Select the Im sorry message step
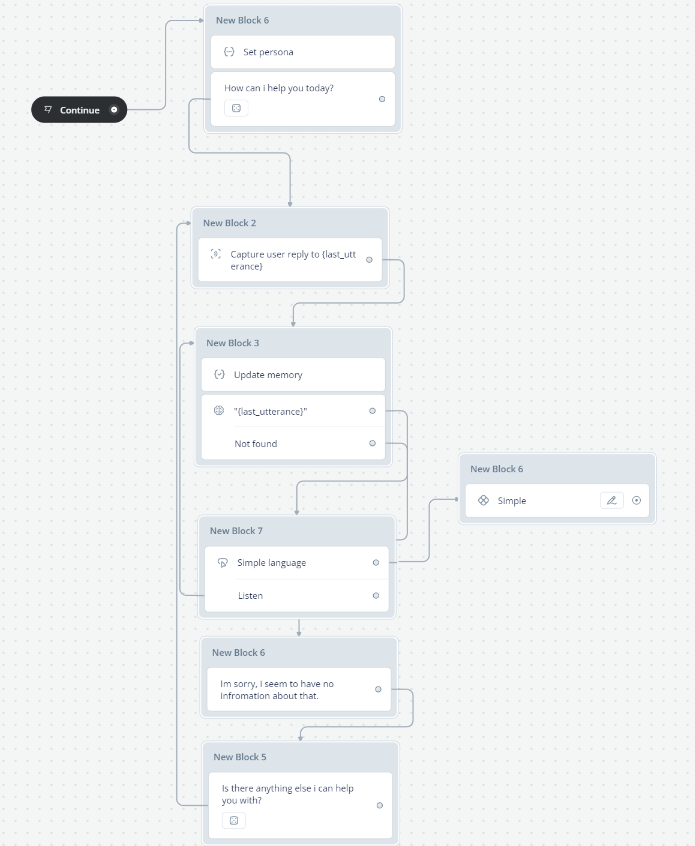This screenshot has width=695, height=846. pyautogui.click(x=299, y=690)
